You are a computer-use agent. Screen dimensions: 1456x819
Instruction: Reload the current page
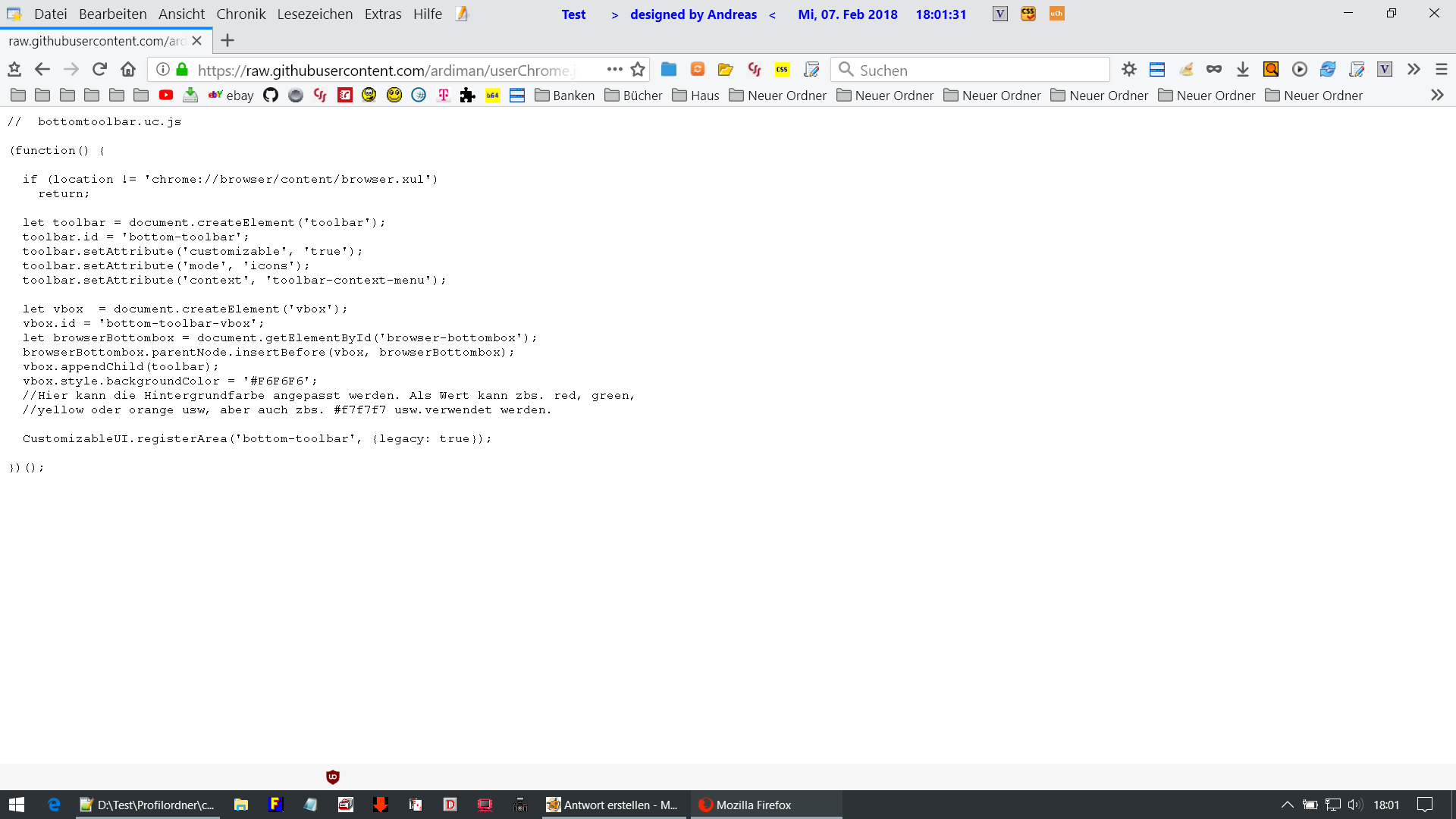click(x=99, y=70)
